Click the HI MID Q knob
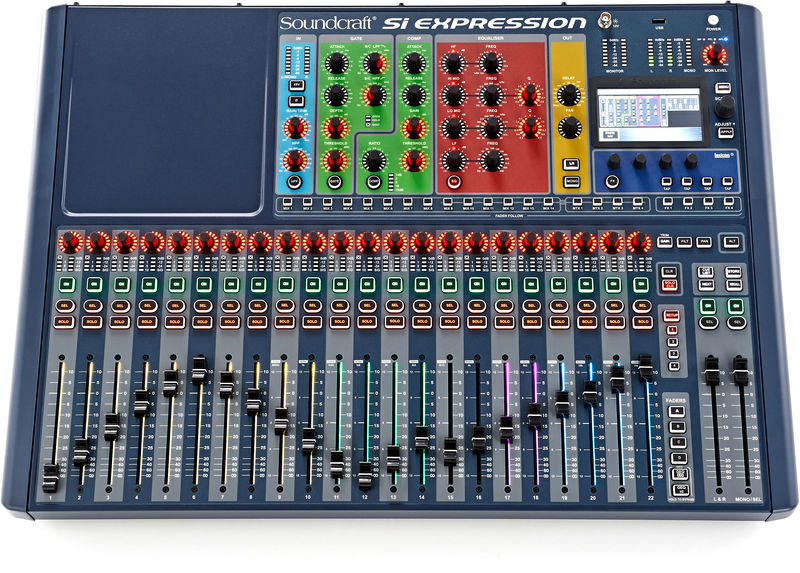 pos(530,95)
